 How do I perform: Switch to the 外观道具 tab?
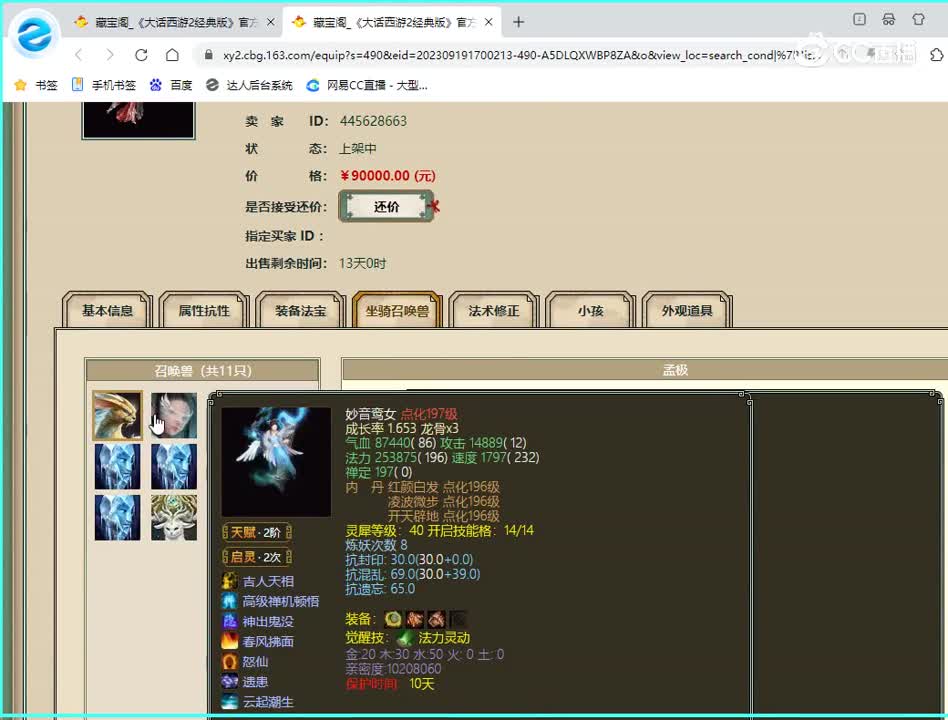click(x=687, y=311)
